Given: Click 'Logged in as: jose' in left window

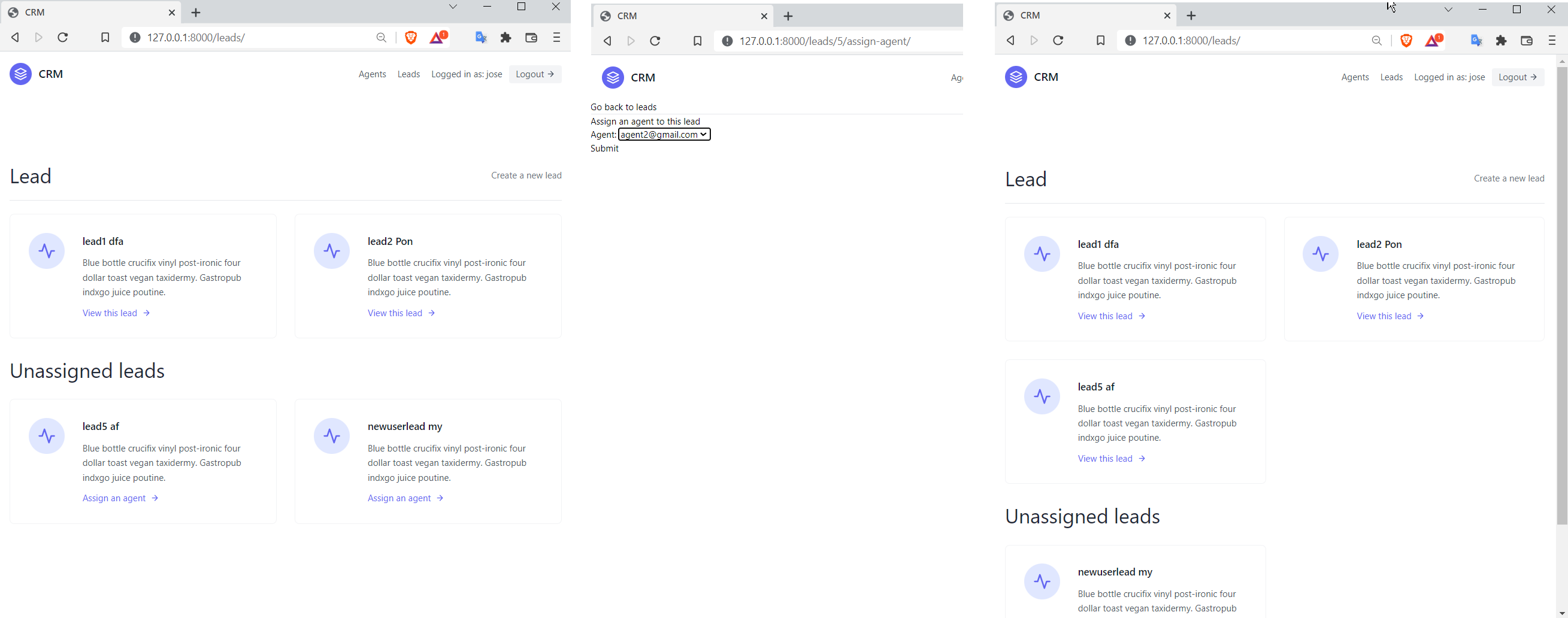Looking at the screenshot, I should click(x=467, y=74).
